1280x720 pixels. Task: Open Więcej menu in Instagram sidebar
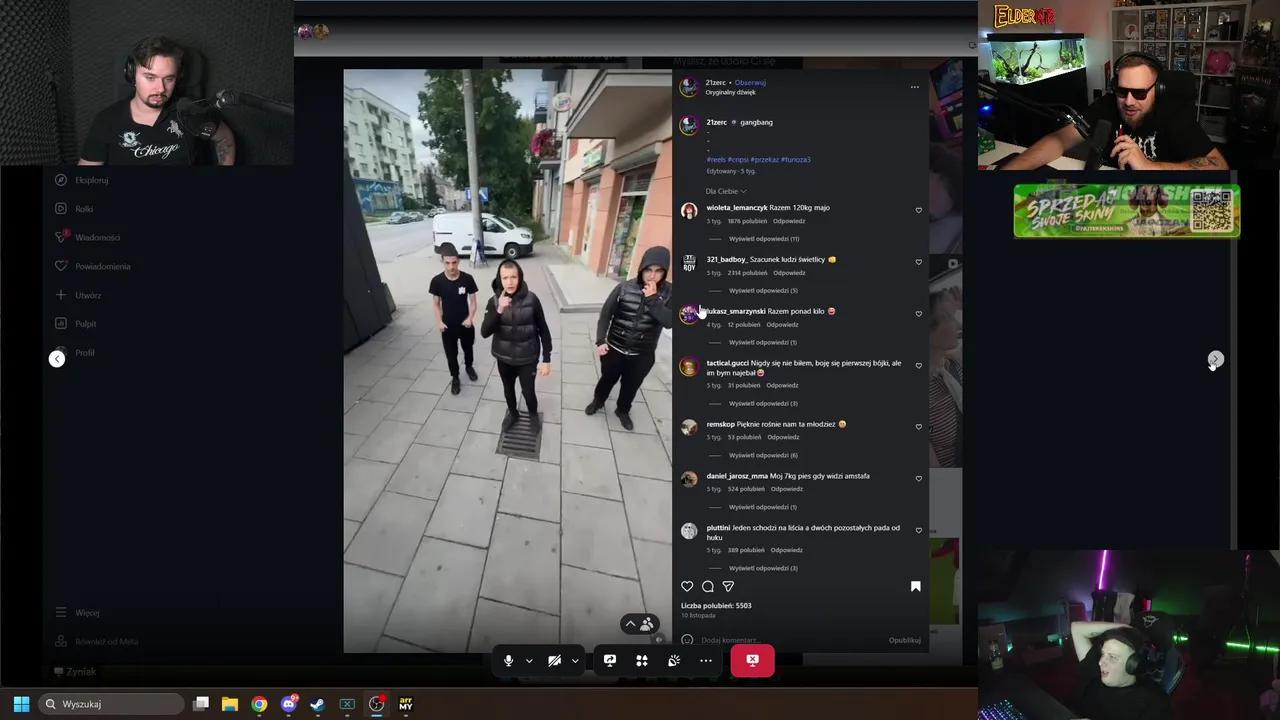(x=77, y=612)
